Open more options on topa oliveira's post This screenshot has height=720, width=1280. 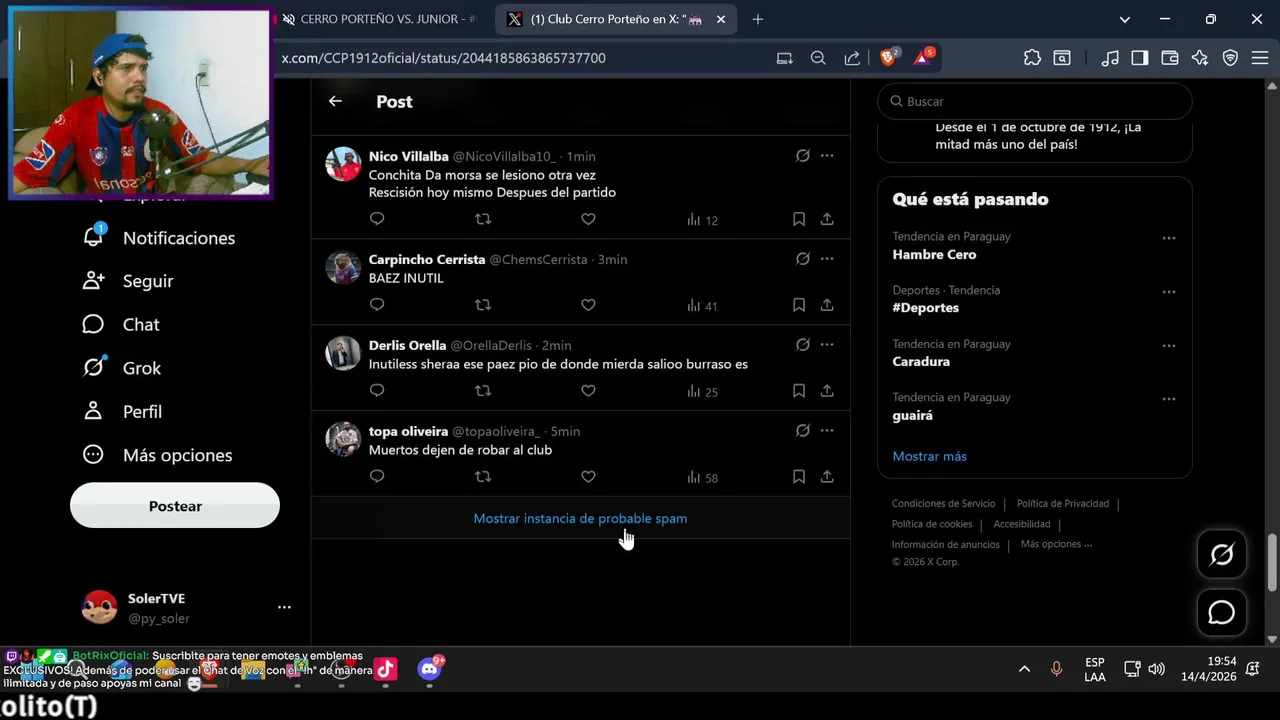[827, 431]
